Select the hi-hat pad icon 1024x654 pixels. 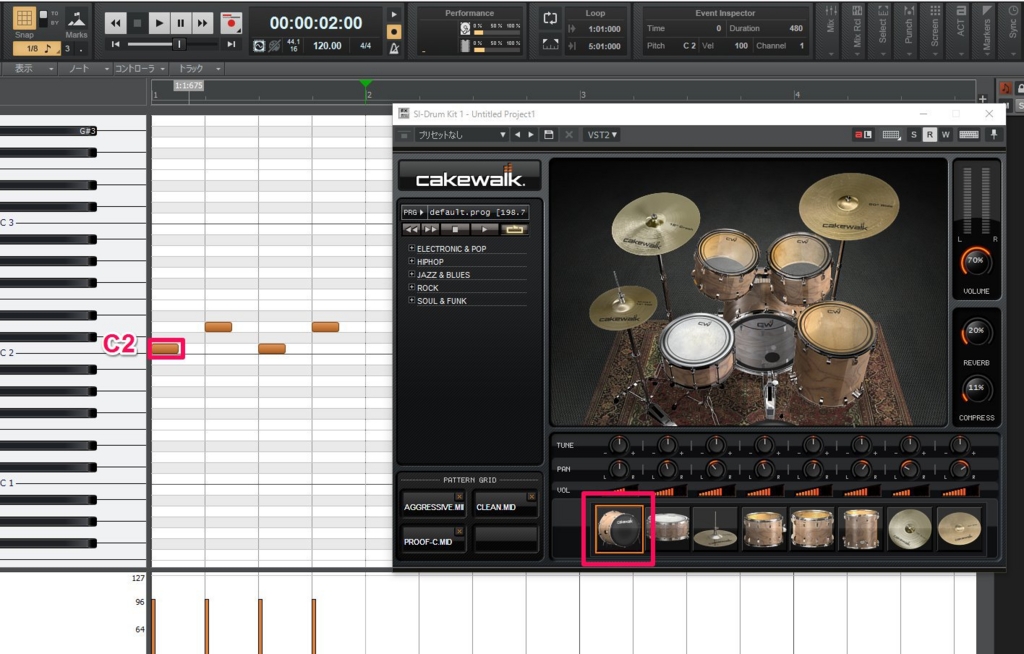pos(716,529)
